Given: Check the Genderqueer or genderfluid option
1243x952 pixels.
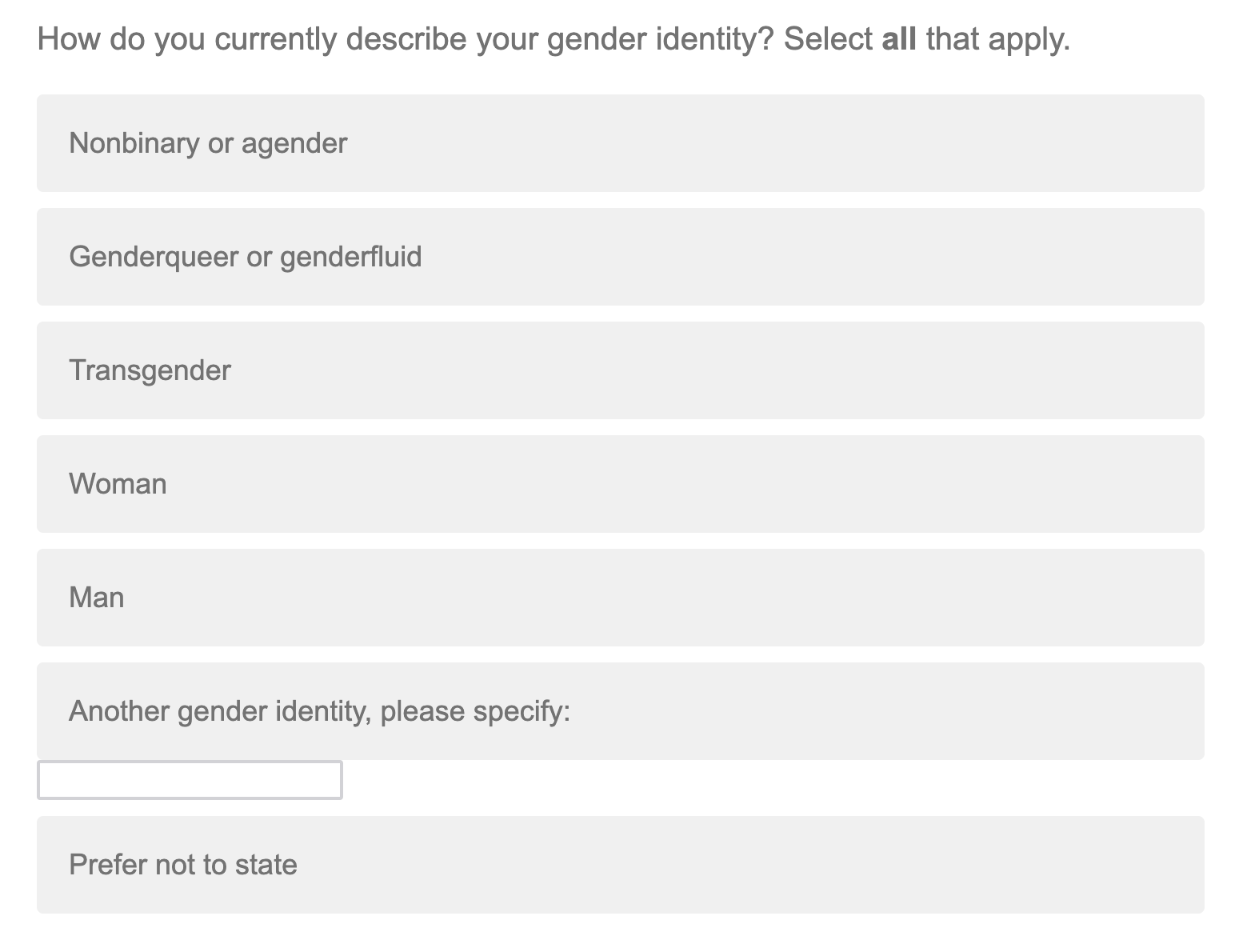Looking at the screenshot, I should [620, 257].
